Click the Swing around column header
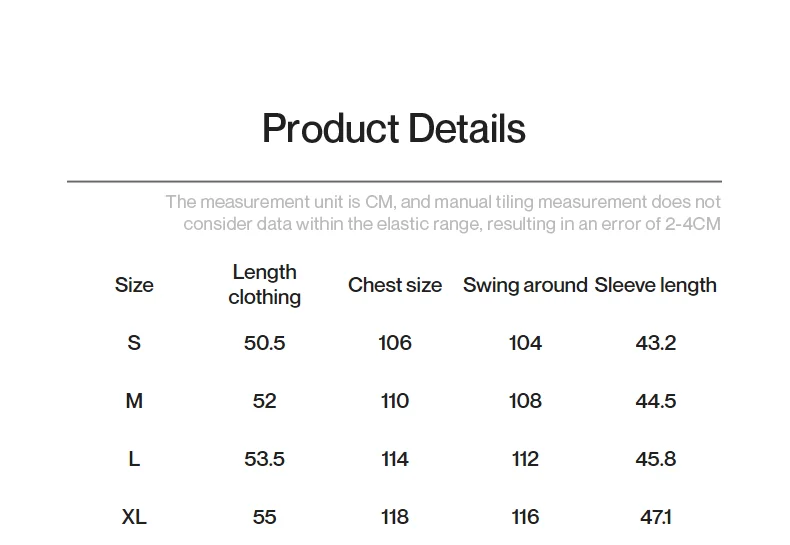The image size is (790, 545). point(525,285)
